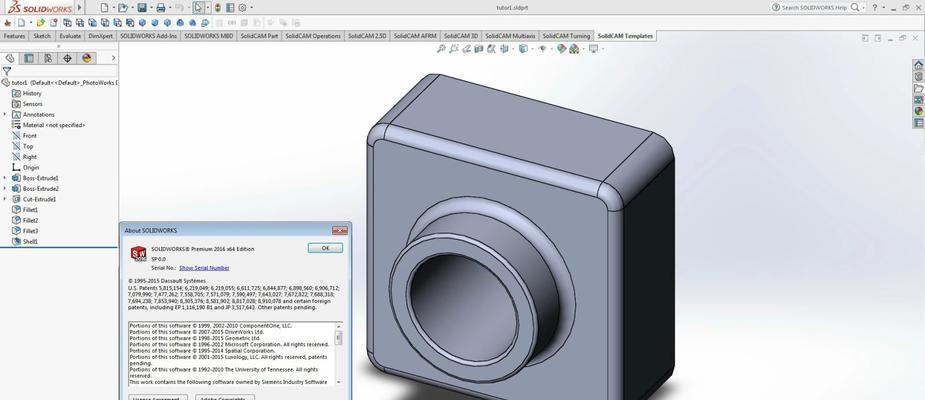Click the Rebuild traffic light icon
The width and height of the screenshot is (925, 400).
coord(218,8)
